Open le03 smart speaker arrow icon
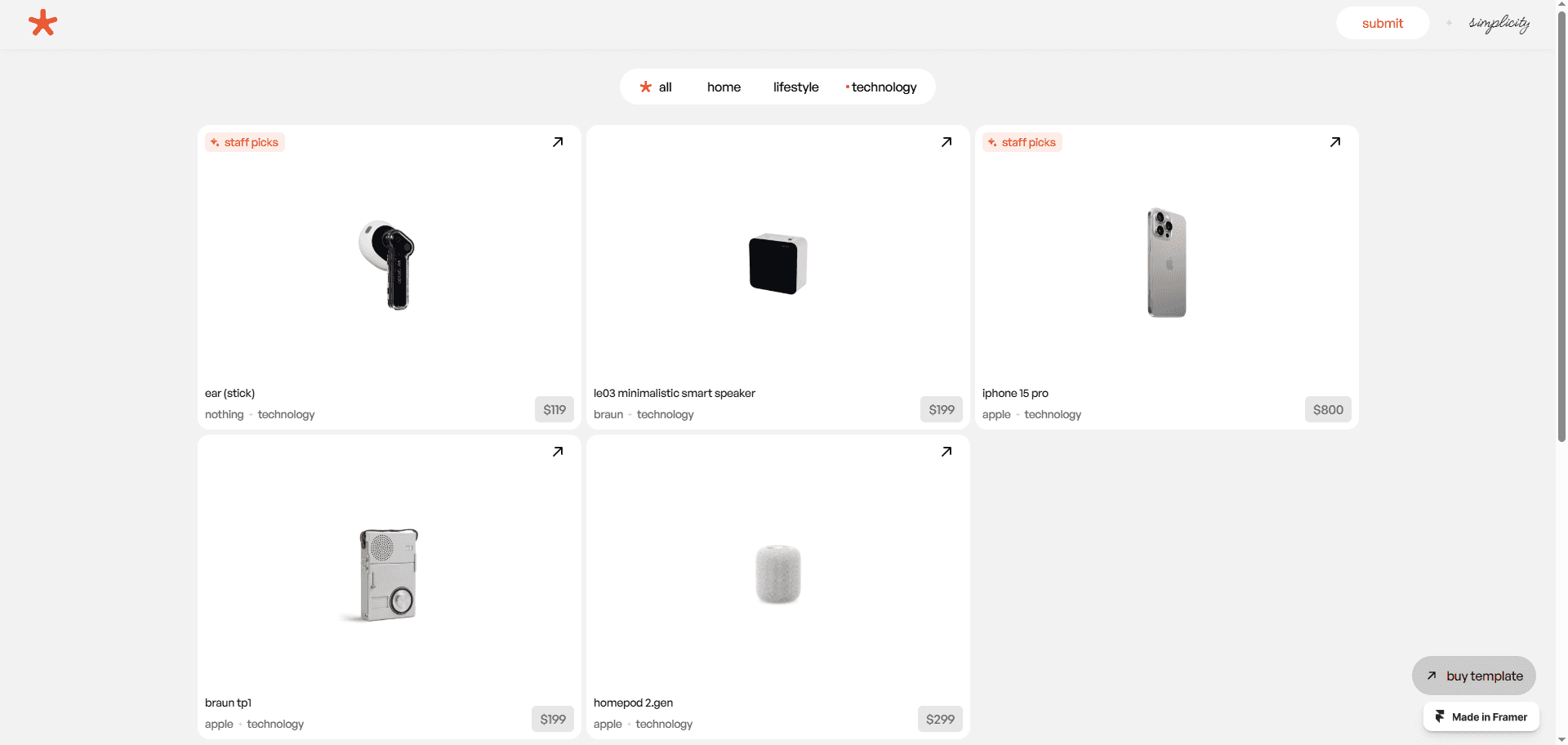 pyautogui.click(x=947, y=142)
